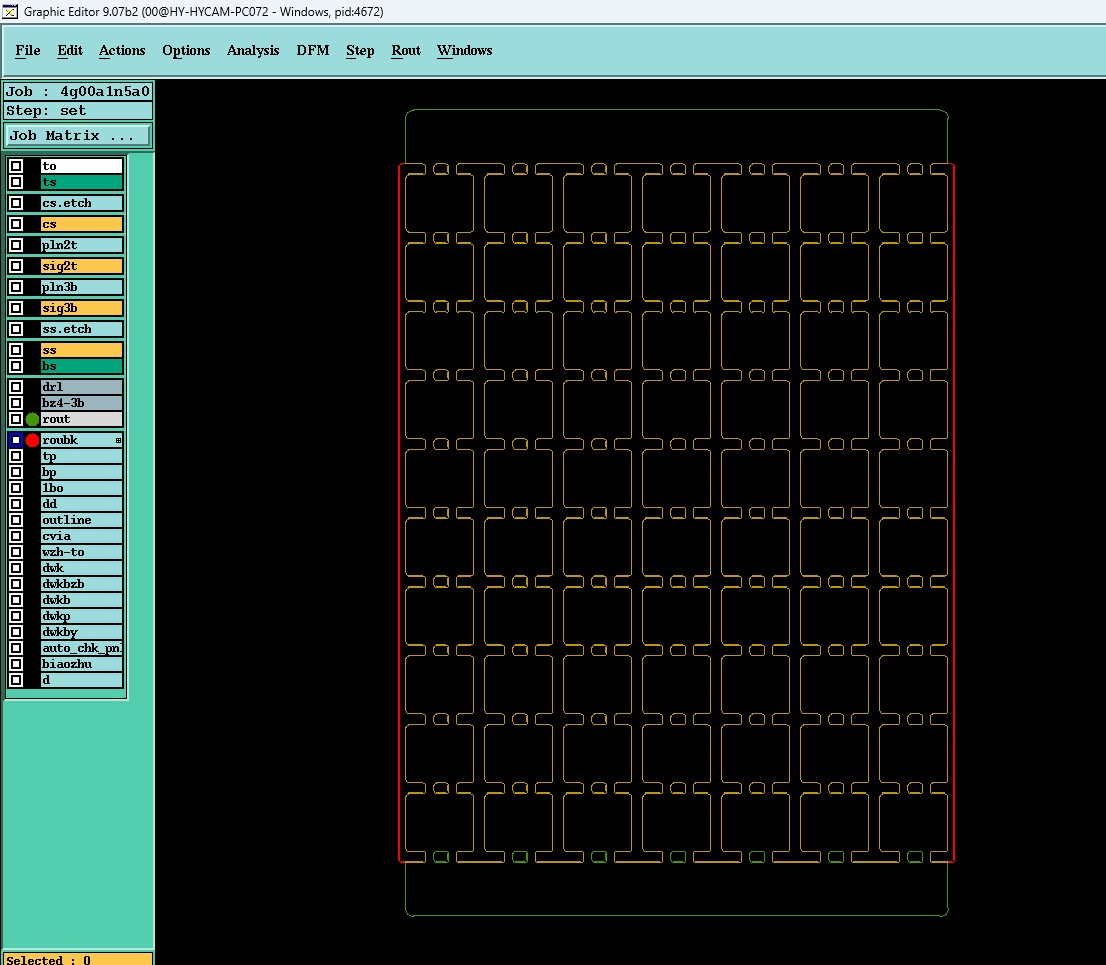This screenshot has width=1106, height=965.
Task: Click the green outer frame's top edge
Action: tap(676, 110)
